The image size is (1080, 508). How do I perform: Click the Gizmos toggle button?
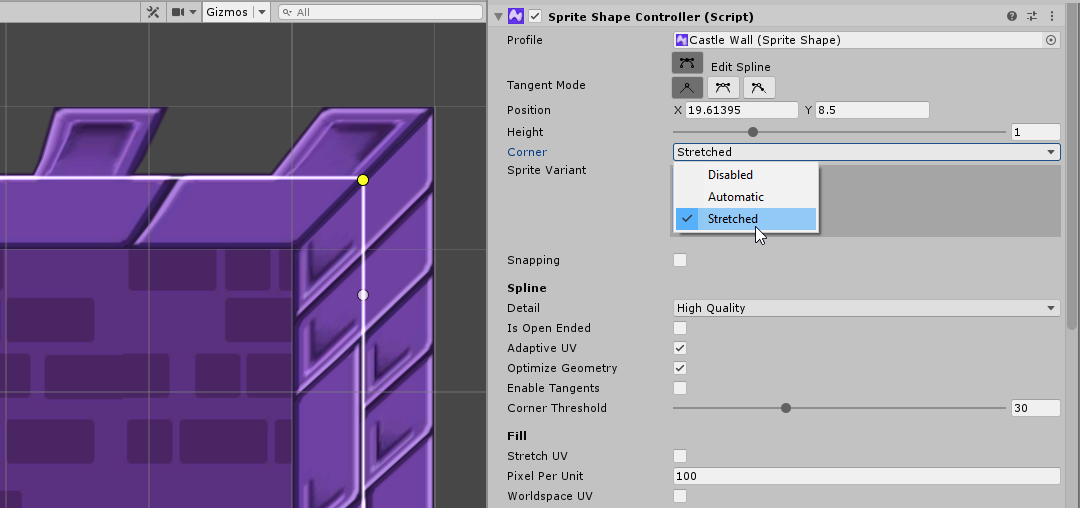point(226,12)
